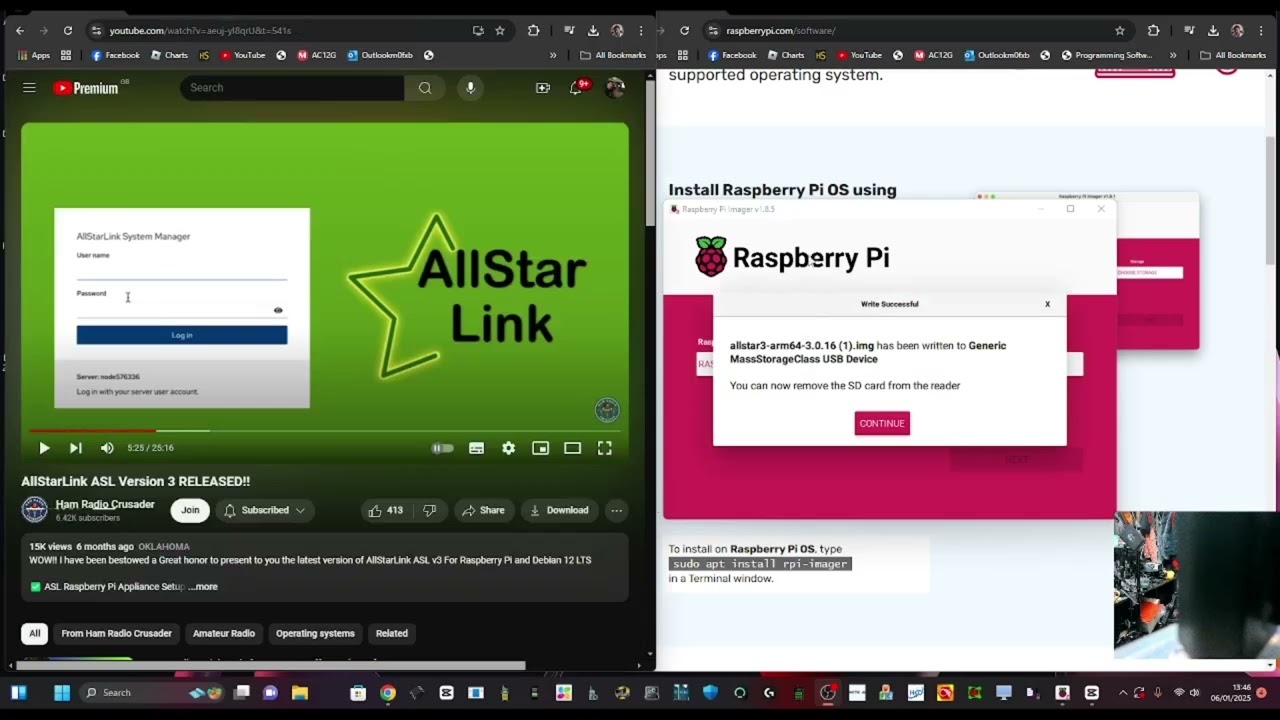Enter fullscreen in video player
Image resolution: width=1280 pixels, height=720 pixels.
[x=605, y=448]
